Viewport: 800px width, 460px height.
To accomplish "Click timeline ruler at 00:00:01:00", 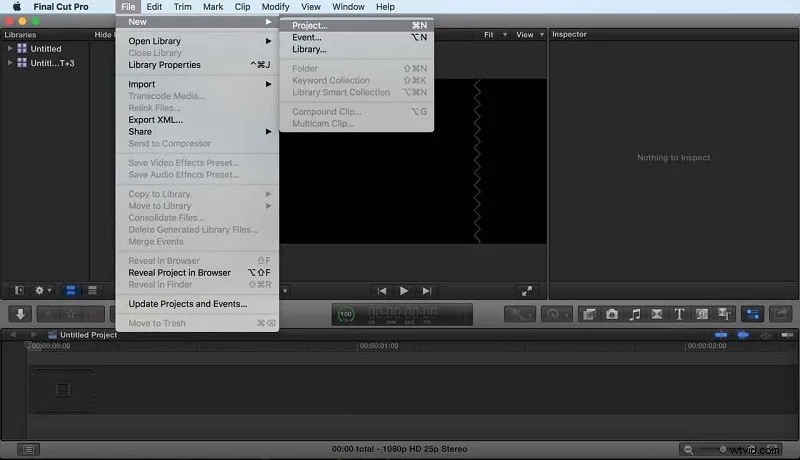I will click(x=379, y=346).
